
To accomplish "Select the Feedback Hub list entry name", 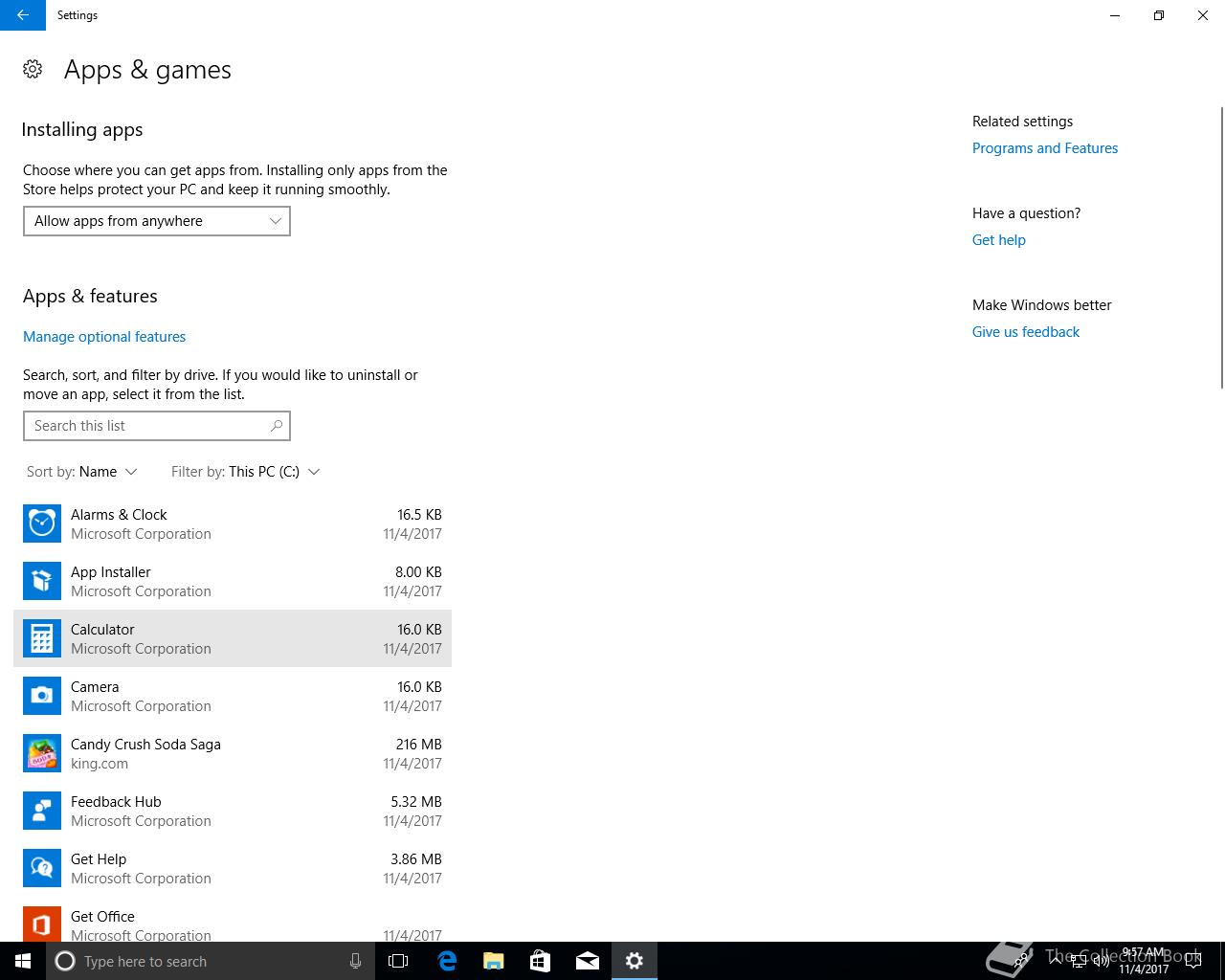I will (x=116, y=802).
